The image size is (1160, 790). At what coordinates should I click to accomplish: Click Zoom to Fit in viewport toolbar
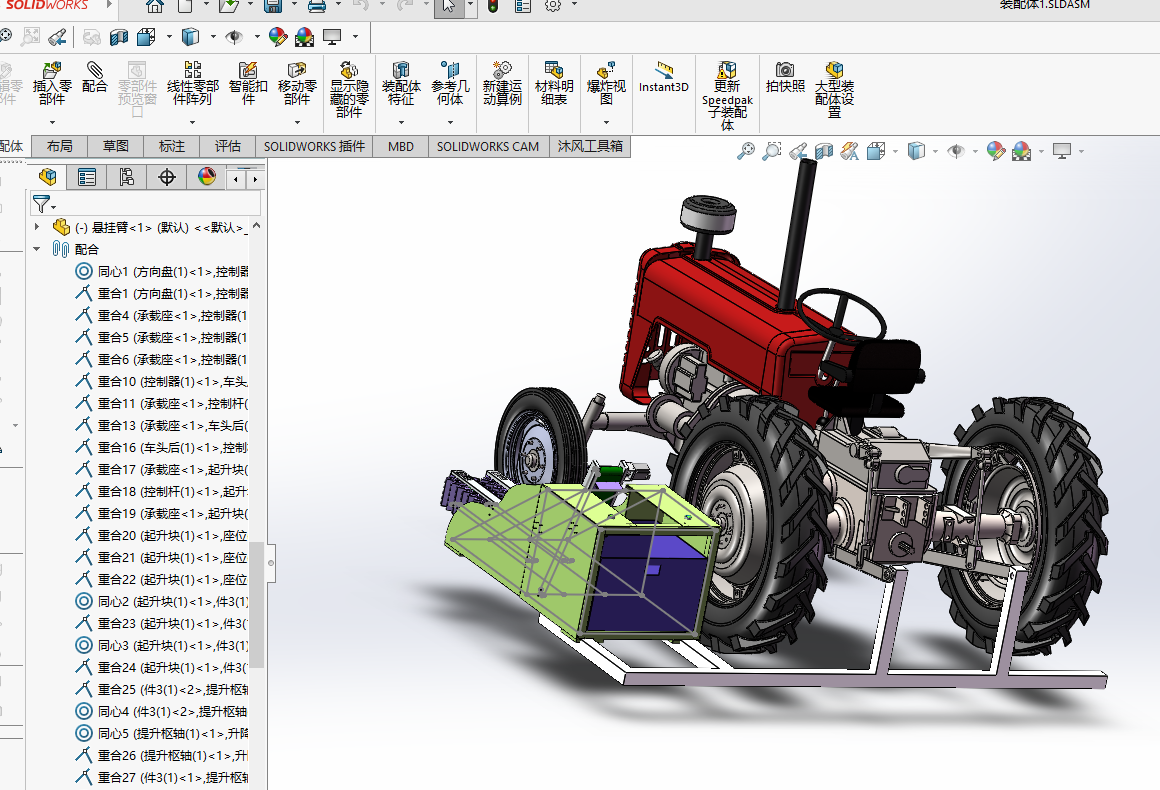click(x=746, y=151)
